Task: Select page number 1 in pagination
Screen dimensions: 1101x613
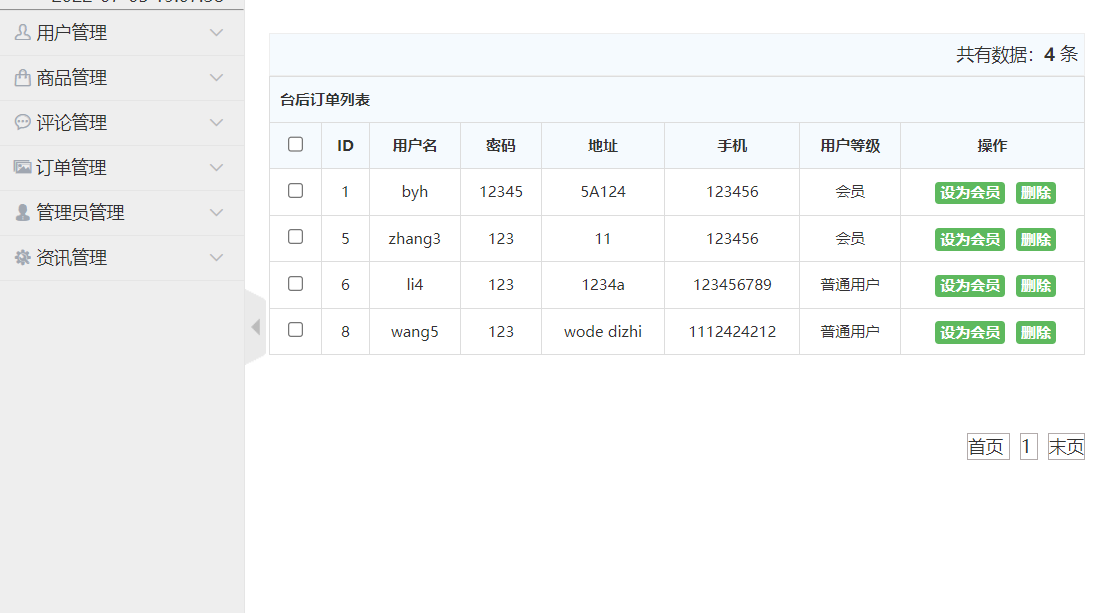Action: click(x=1029, y=447)
